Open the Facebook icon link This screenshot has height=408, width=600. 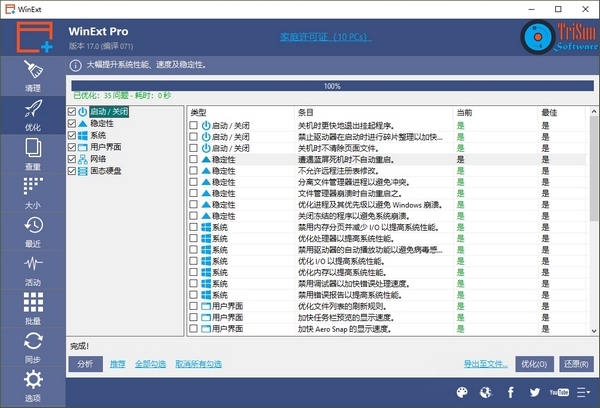[510, 392]
